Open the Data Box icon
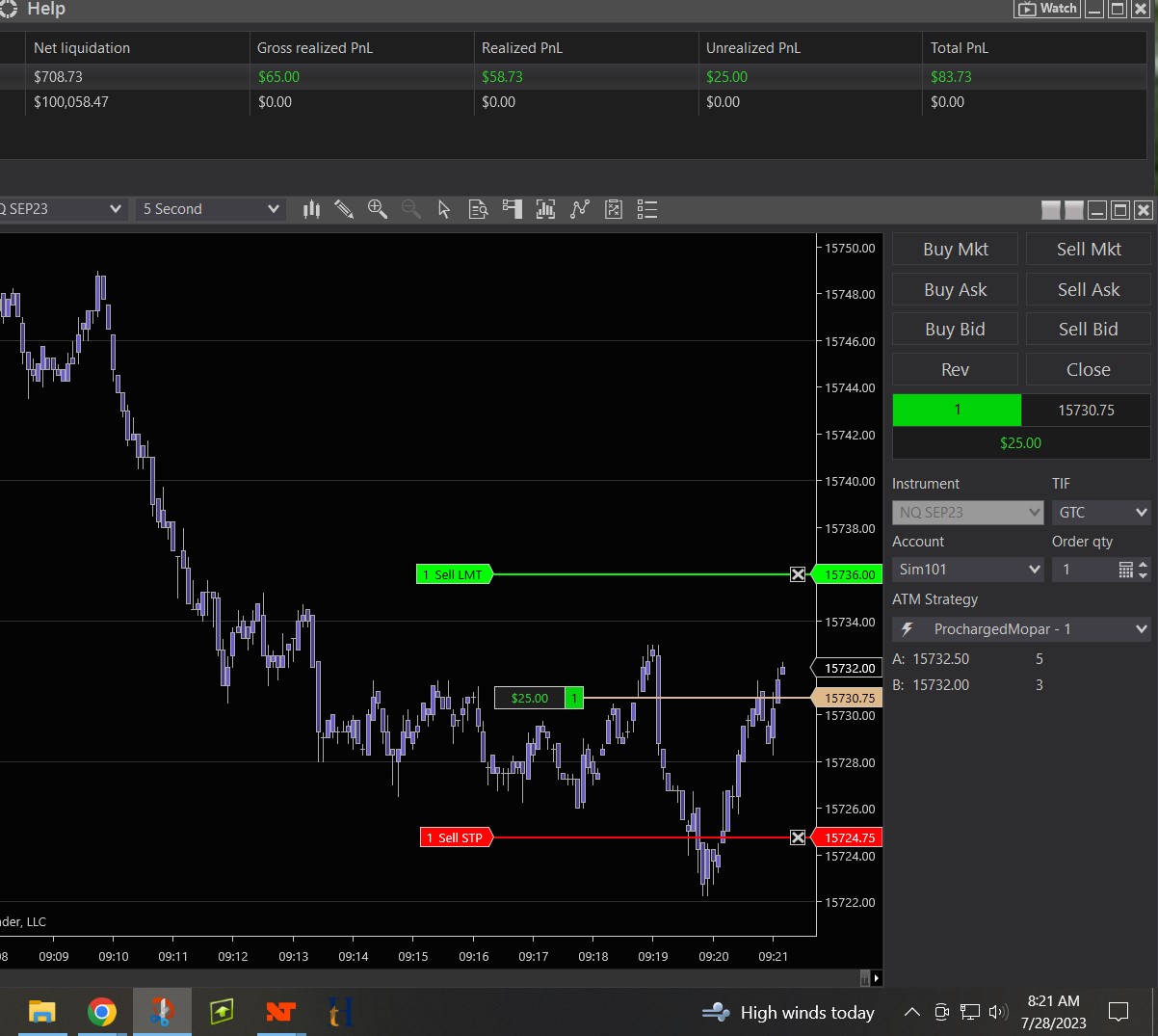1158x1036 pixels. click(x=478, y=209)
